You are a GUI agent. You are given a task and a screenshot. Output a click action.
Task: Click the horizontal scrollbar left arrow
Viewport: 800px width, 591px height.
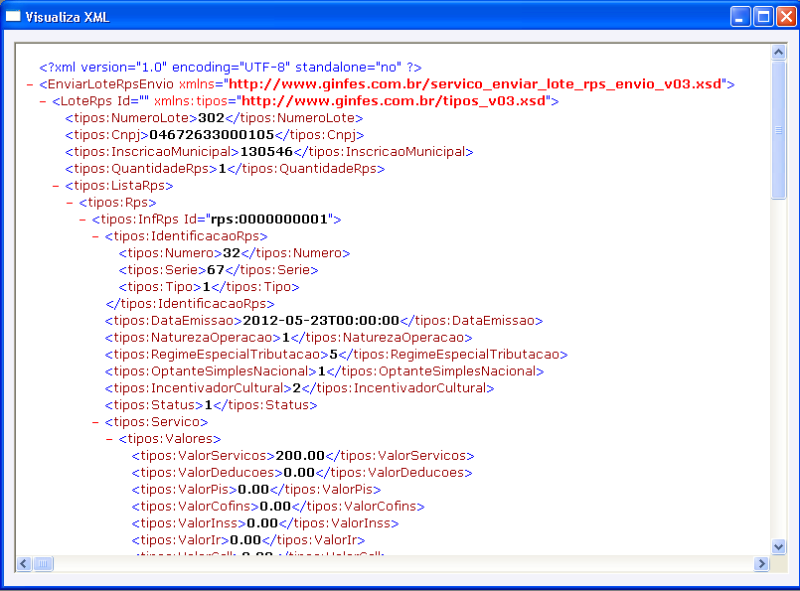pos(24,565)
